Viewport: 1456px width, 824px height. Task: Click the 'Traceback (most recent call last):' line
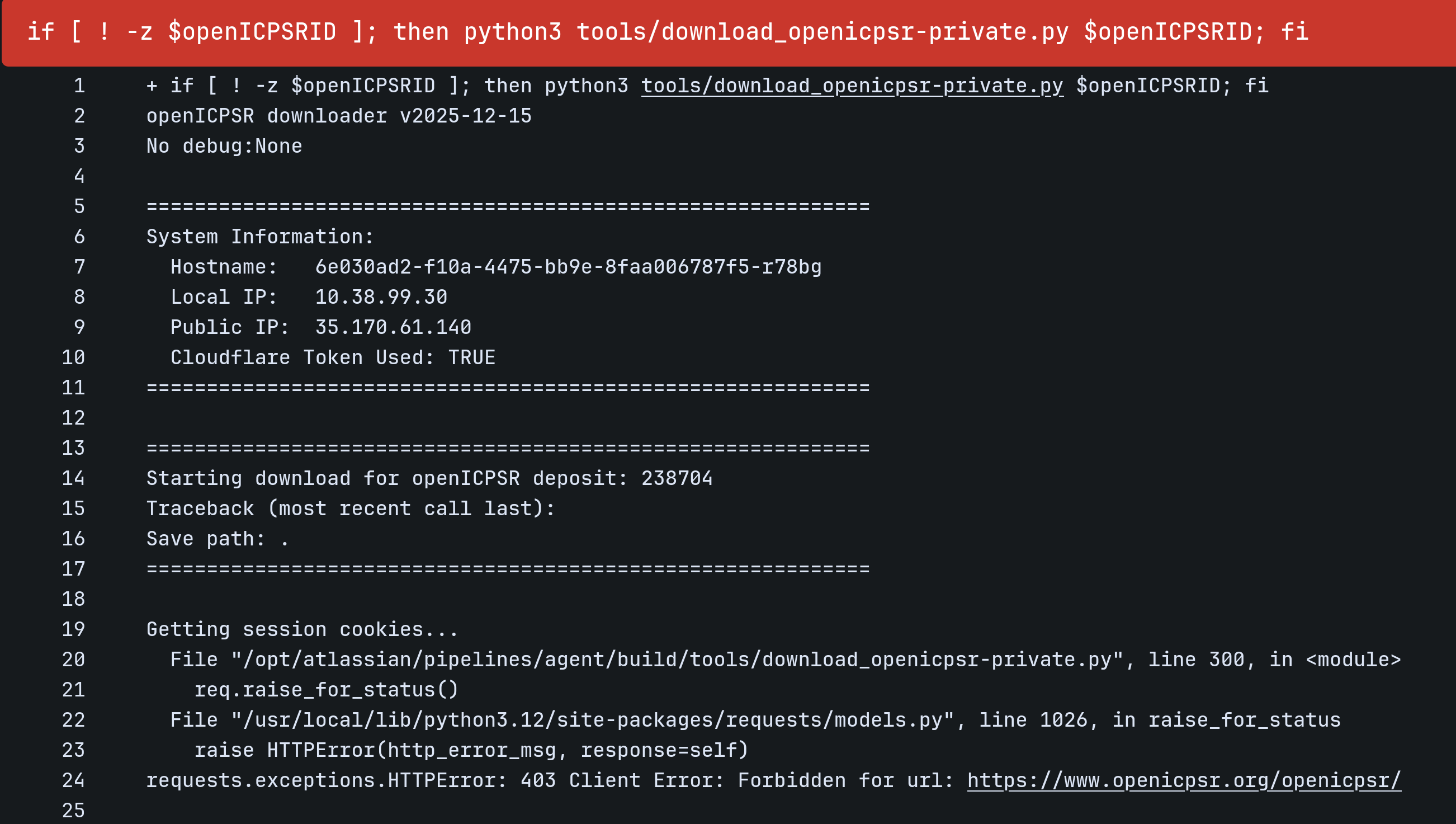[x=351, y=508]
